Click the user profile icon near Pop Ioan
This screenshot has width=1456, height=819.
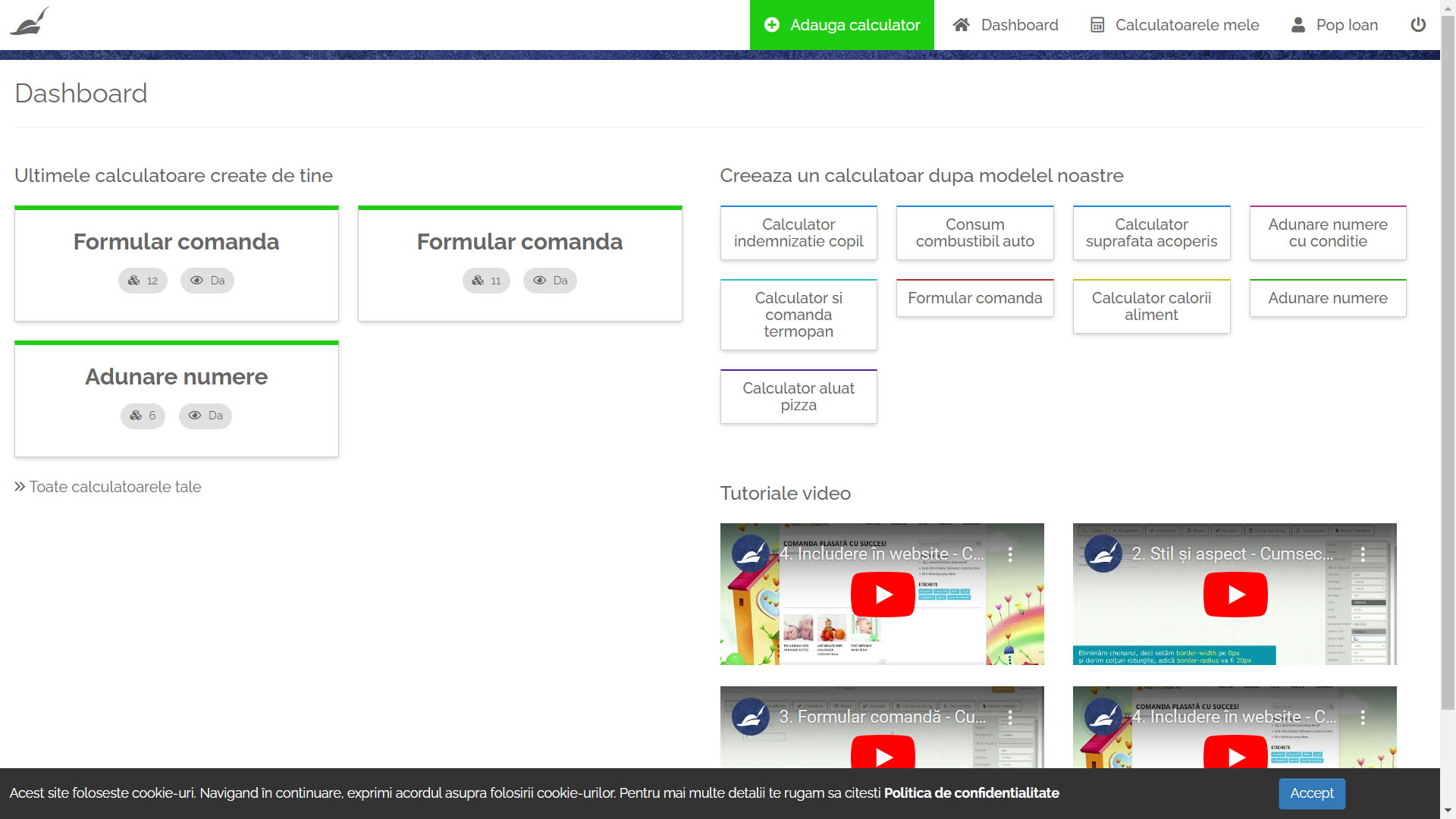tap(1298, 25)
